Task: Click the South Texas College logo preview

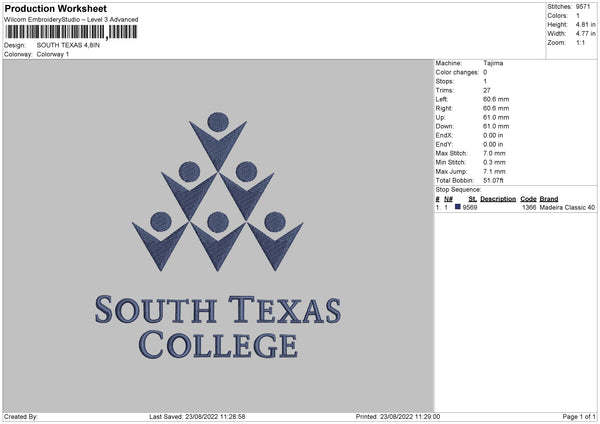Action: (218, 236)
